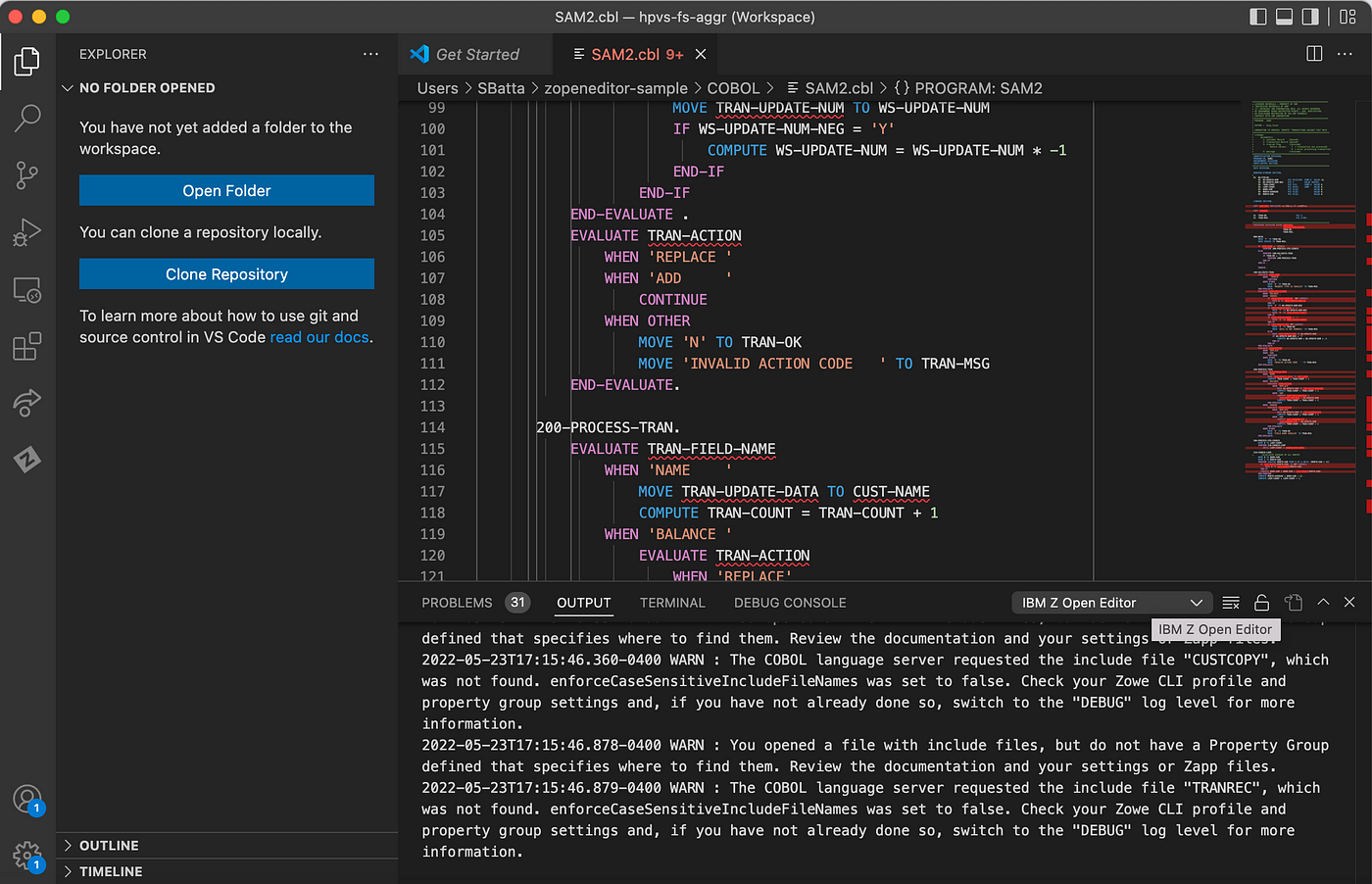Viewport: 1372px width, 884px height.
Task: Expand the Timeline section
Action: coord(226,871)
